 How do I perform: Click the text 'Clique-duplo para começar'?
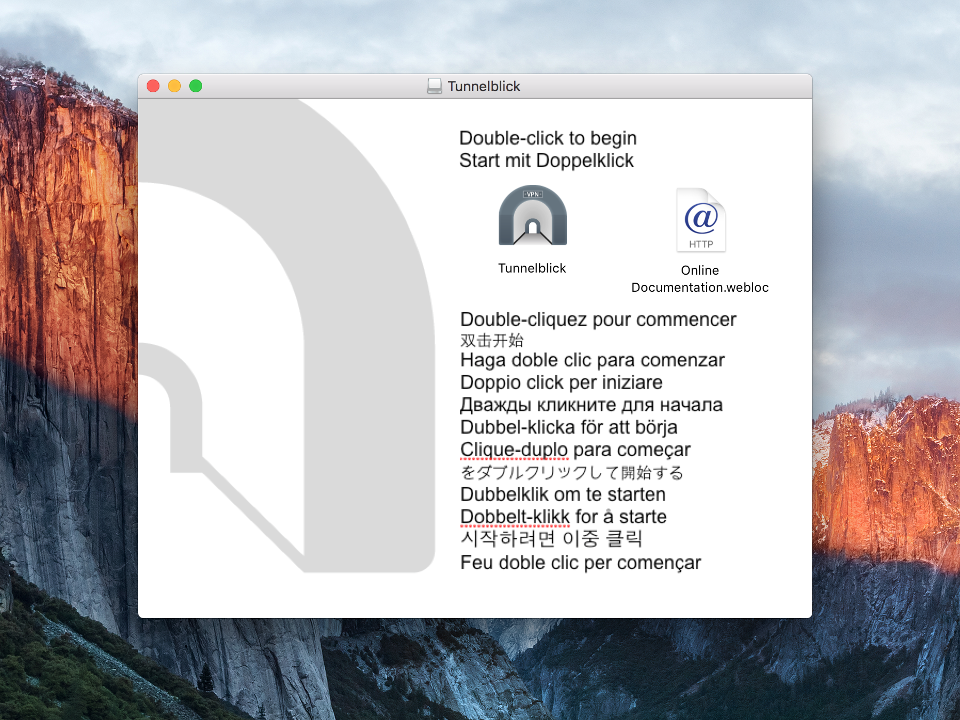tap(576, 450)
